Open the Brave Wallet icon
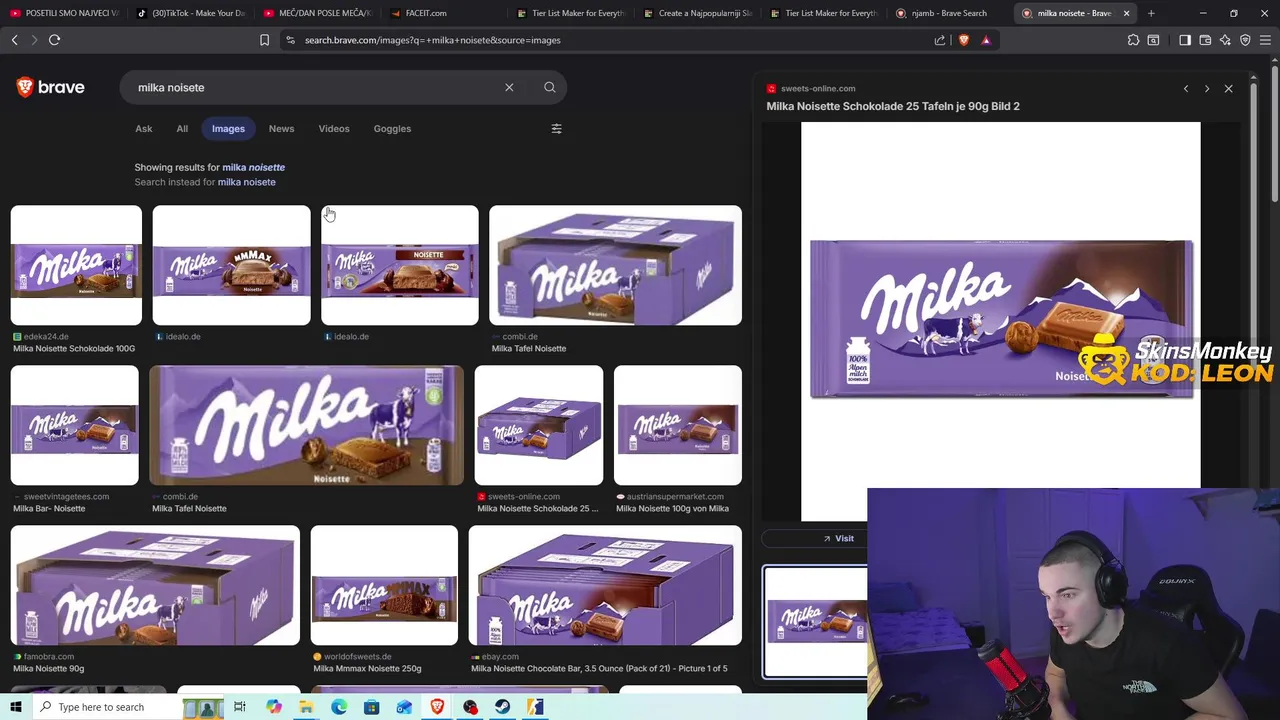 [1205, 40]
